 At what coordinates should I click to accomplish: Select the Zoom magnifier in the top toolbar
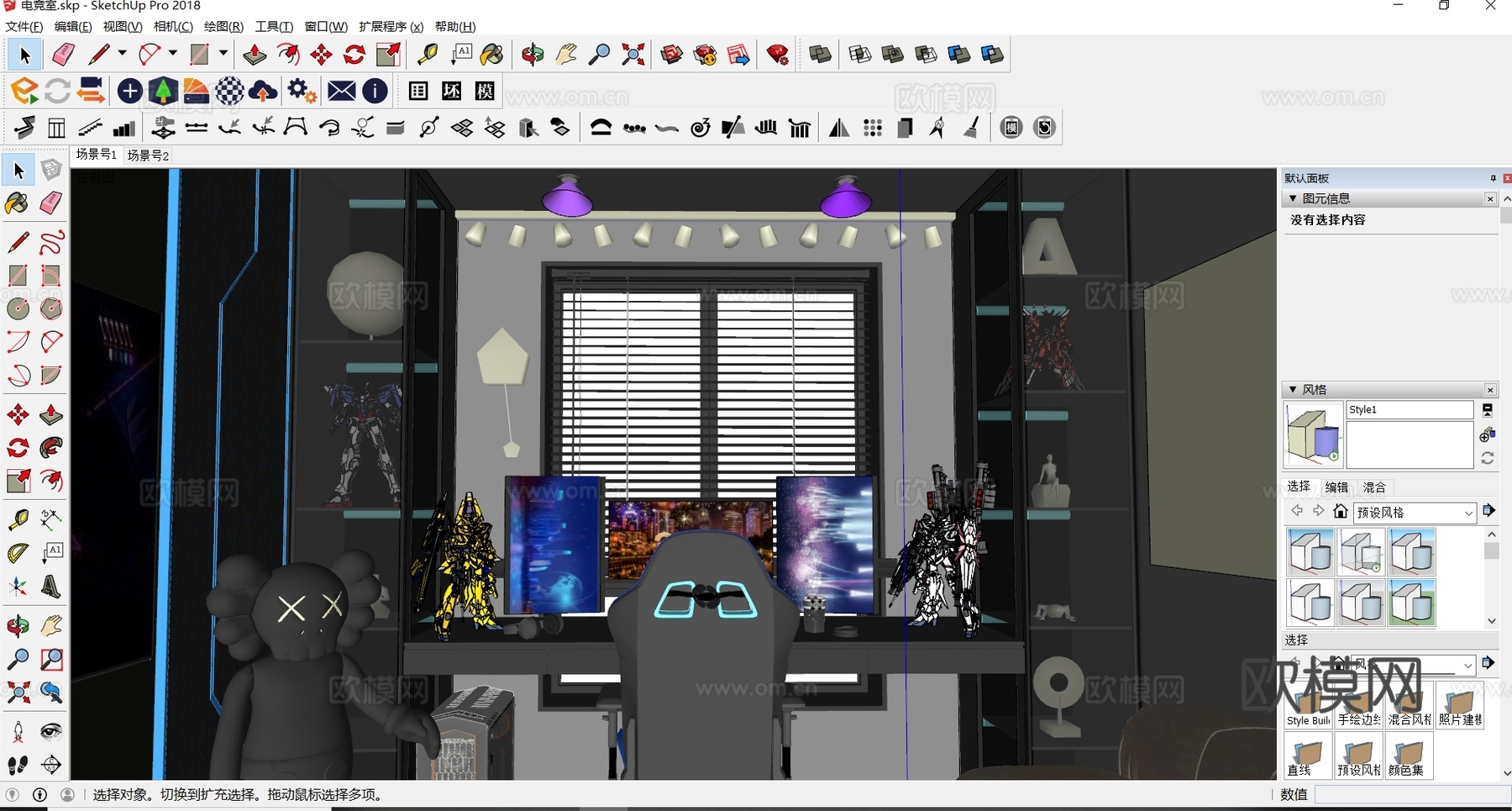599,55
